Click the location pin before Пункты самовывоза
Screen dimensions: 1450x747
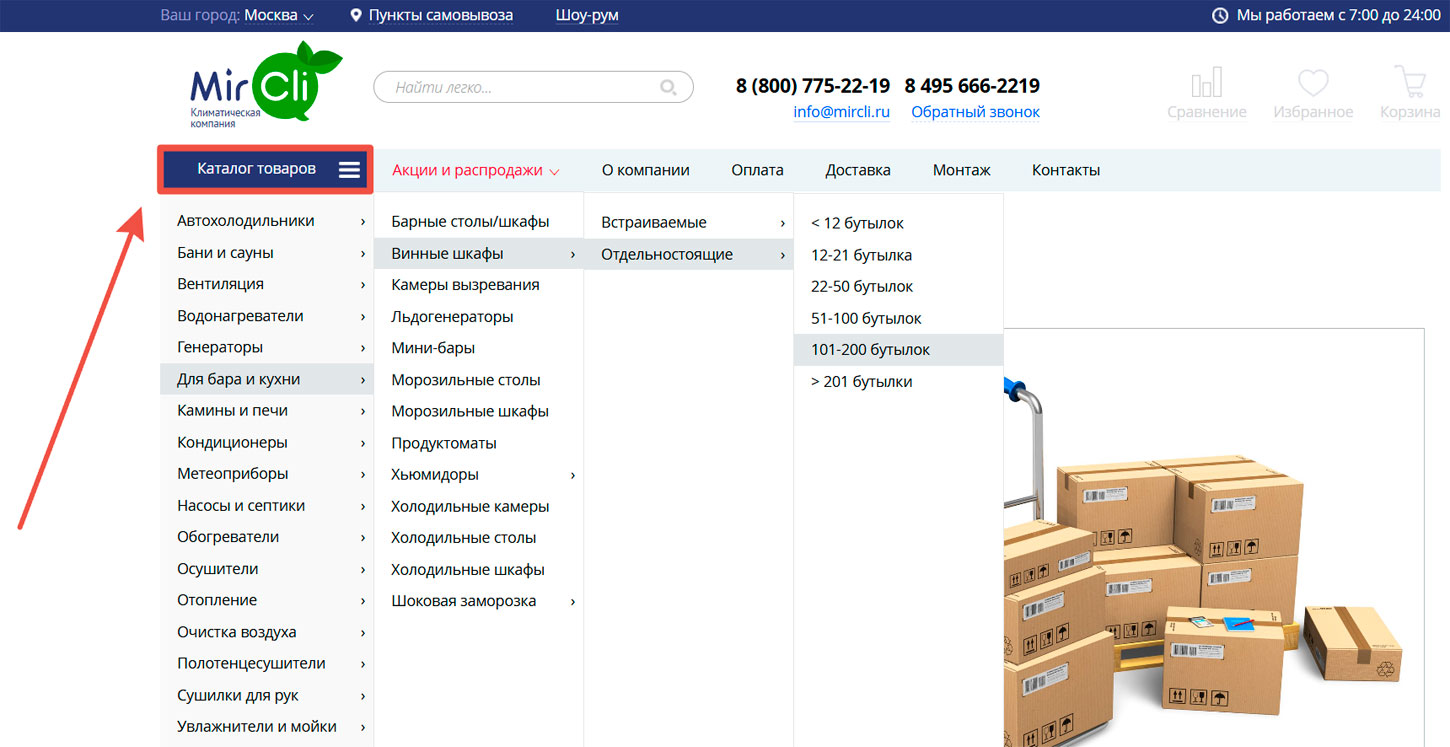click(x=356, y=16)
